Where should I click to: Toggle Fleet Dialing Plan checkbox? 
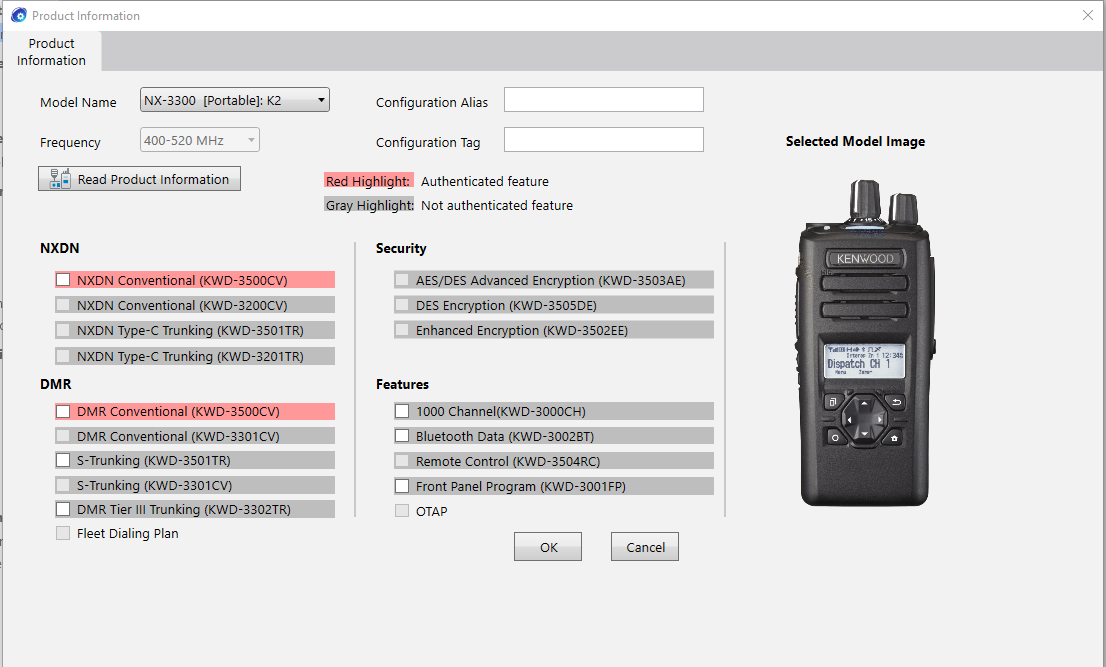click(63, 533)
